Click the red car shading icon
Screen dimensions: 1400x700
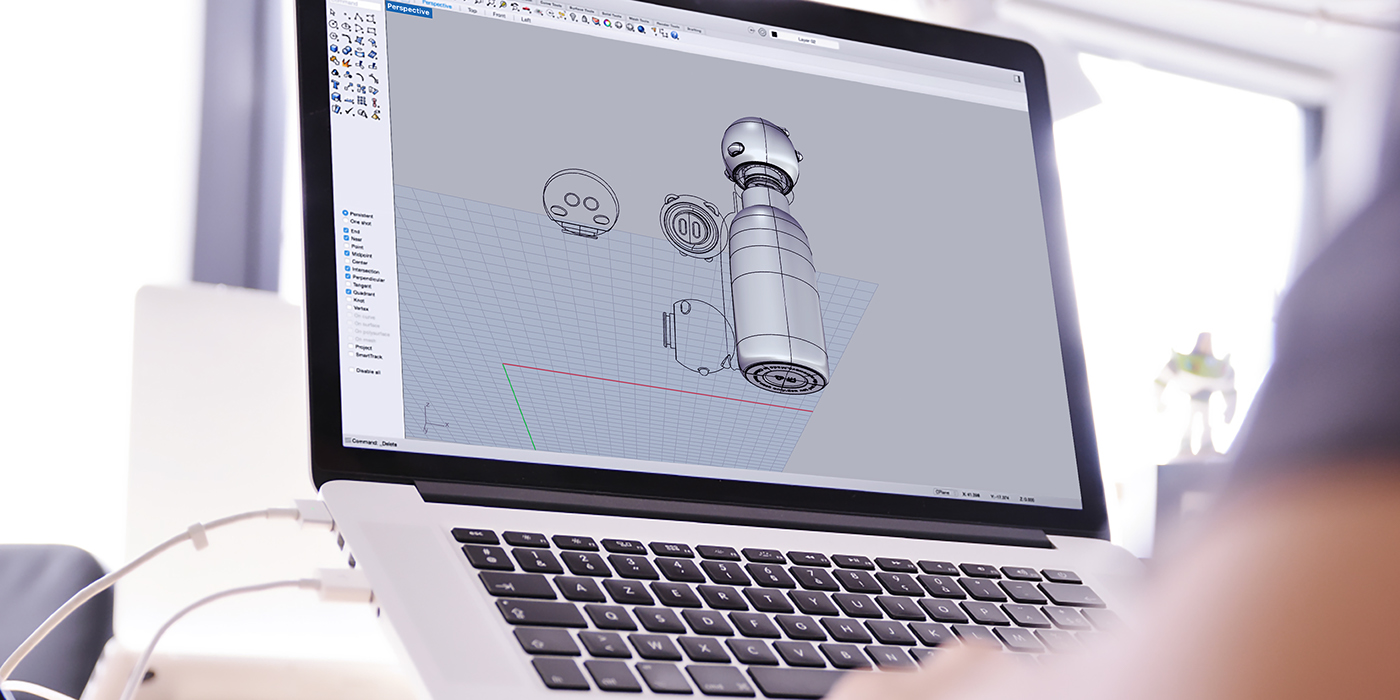point(526,9)
